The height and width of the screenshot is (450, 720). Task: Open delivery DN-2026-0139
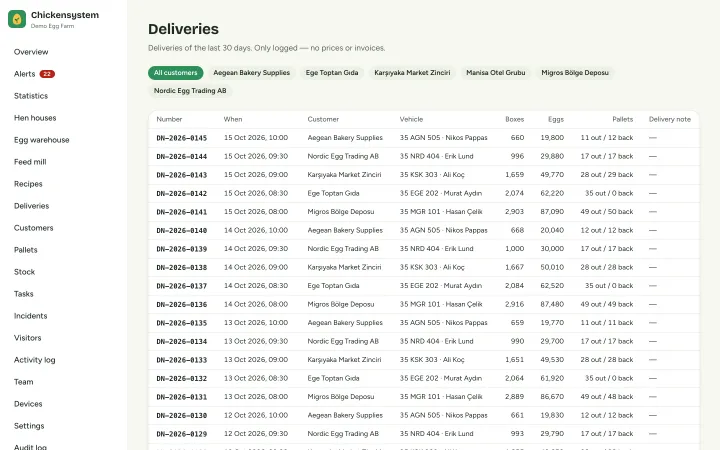coord(182,249)
